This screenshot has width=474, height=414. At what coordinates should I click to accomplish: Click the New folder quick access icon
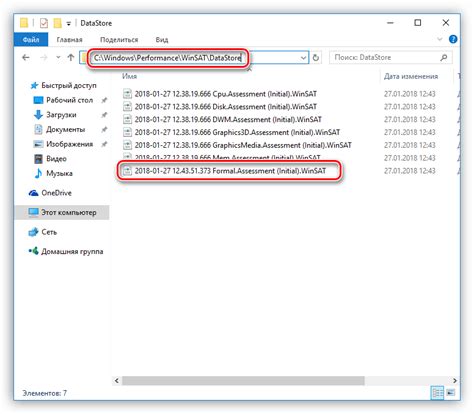(x=58, y=23)
